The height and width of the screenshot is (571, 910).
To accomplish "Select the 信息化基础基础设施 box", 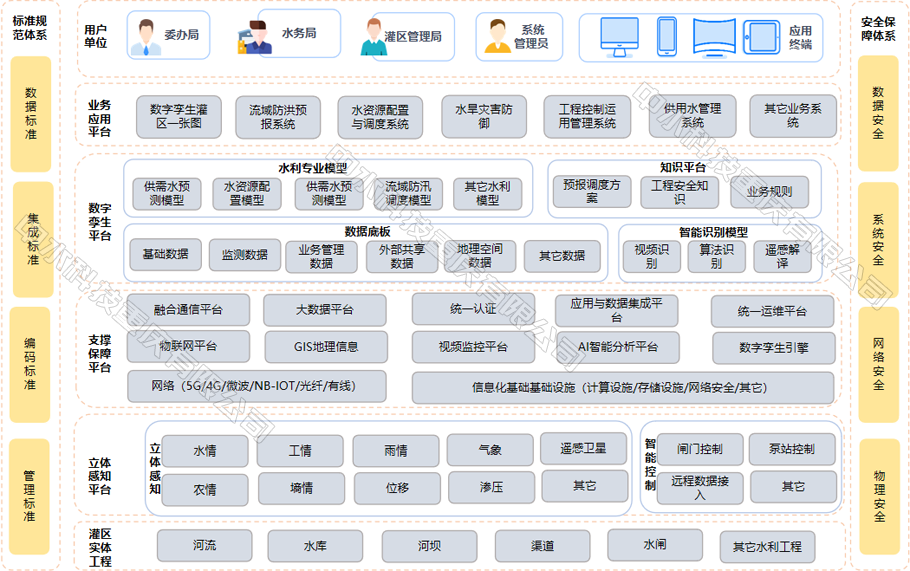I will (623, 388).
